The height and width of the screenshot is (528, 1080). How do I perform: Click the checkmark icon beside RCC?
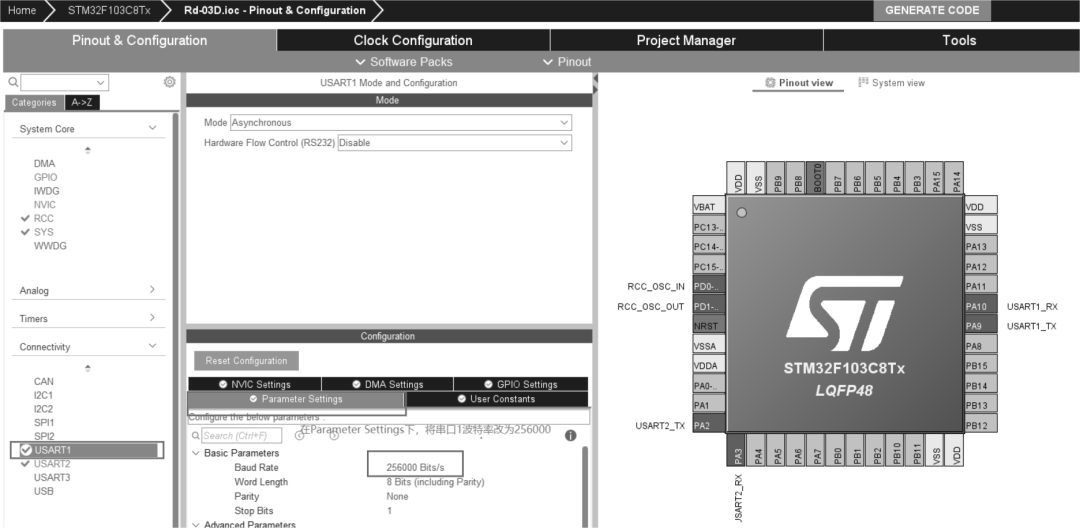(x=25, y=218)
